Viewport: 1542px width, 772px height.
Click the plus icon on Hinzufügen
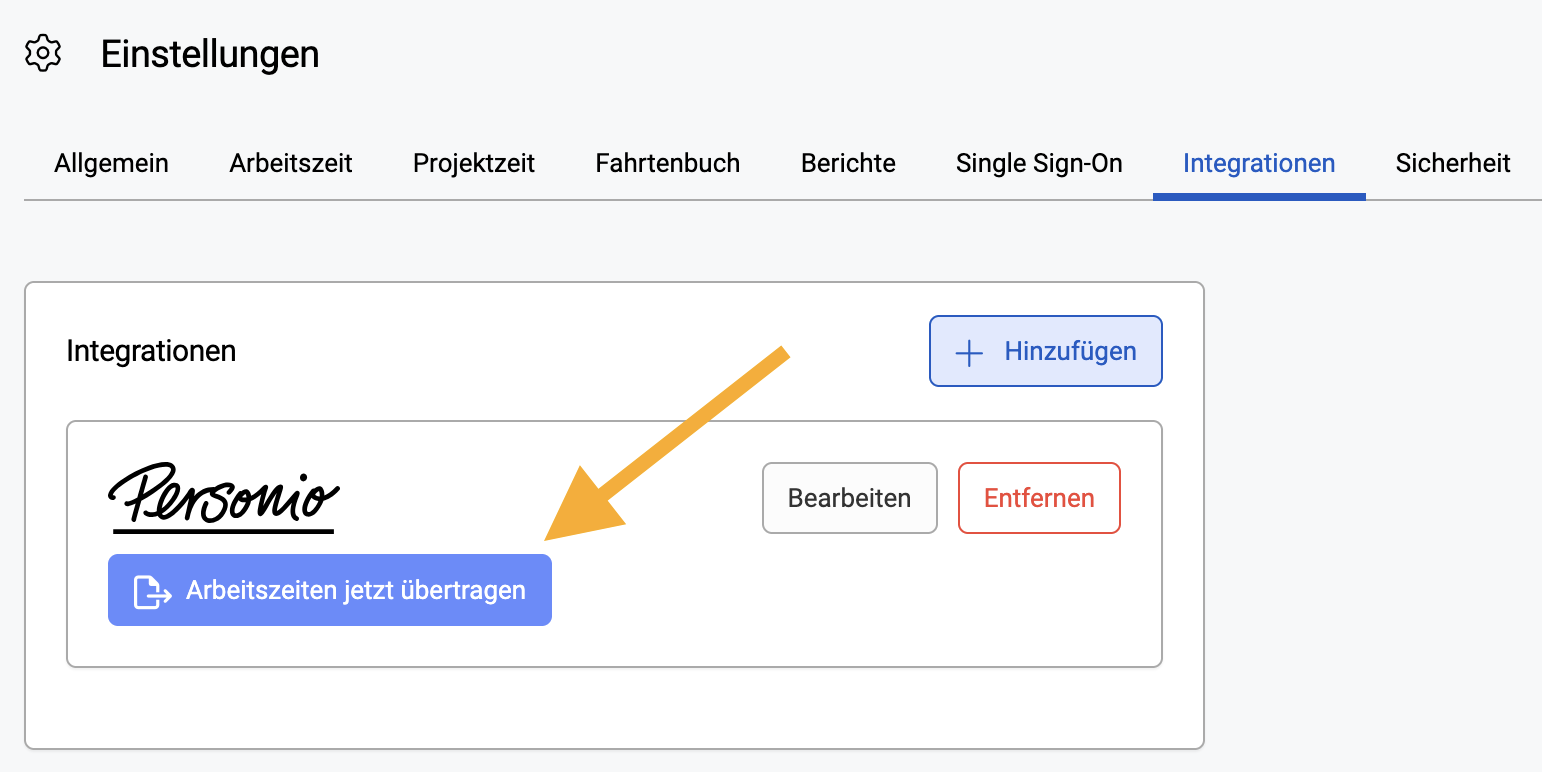tap(969, 352)
